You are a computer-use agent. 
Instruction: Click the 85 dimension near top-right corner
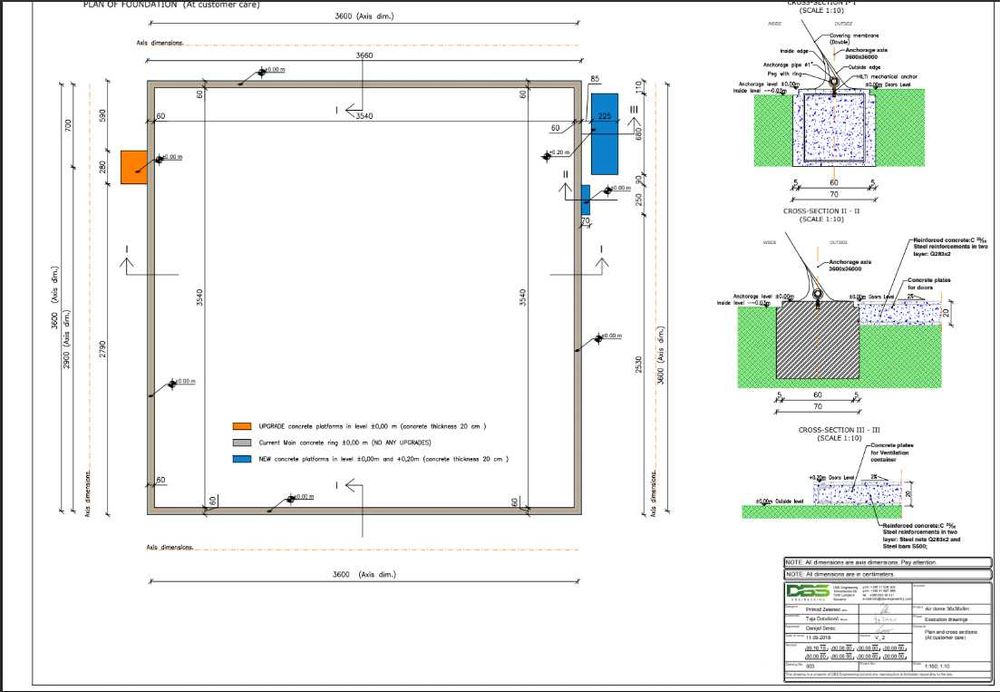click(x=594, y=79)
